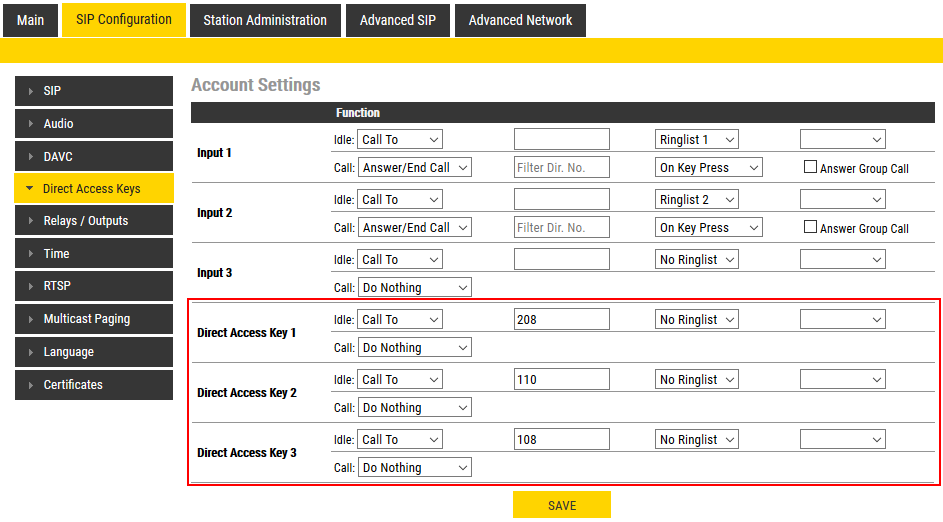Click Input 1 Filter Dir. No. field
Screen dimensions: 943x522
coord(562,168)
